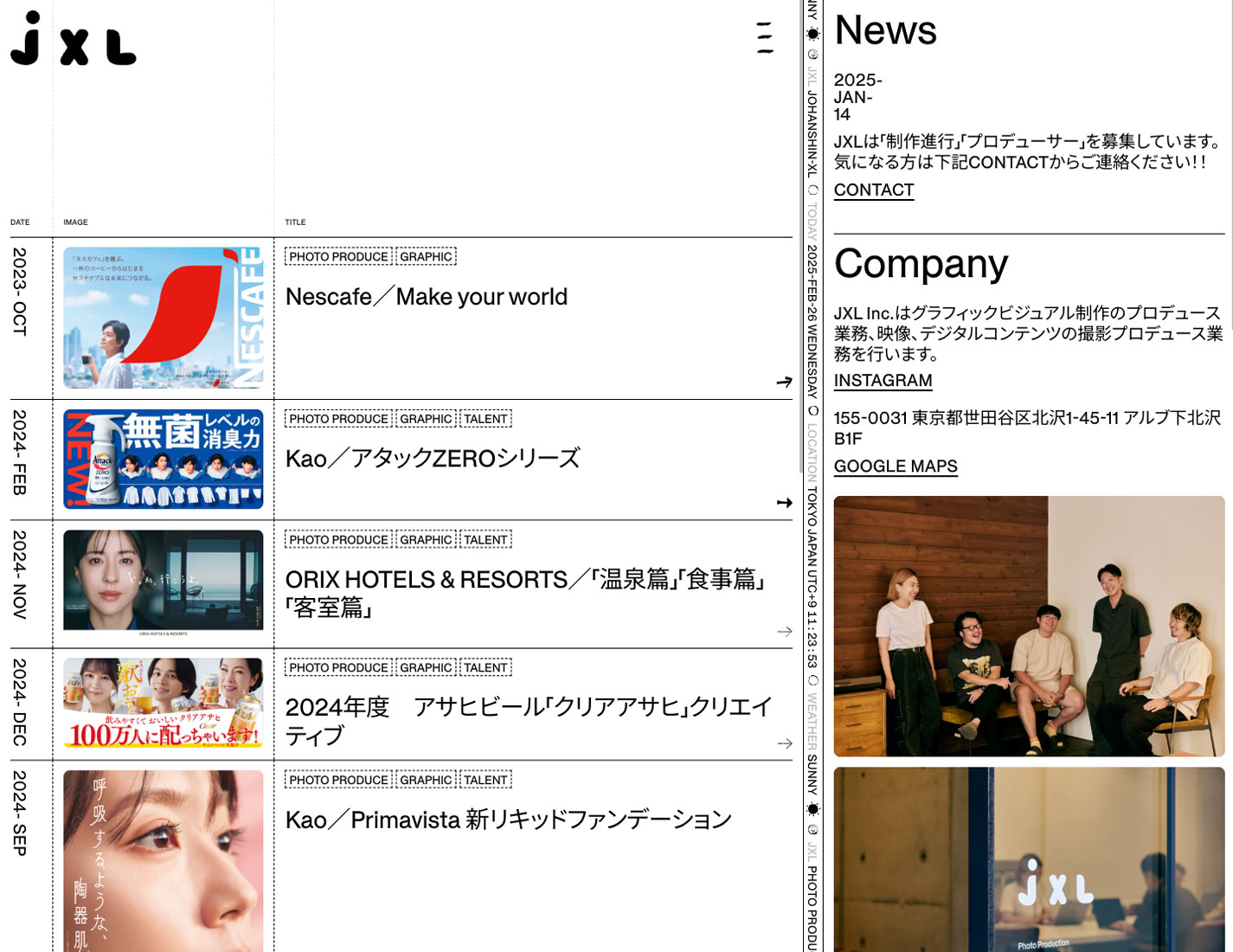The image size is (1233, 952).
Task: Open the Kao Attack ZERO thumbnail
Action: pos(164,459)
